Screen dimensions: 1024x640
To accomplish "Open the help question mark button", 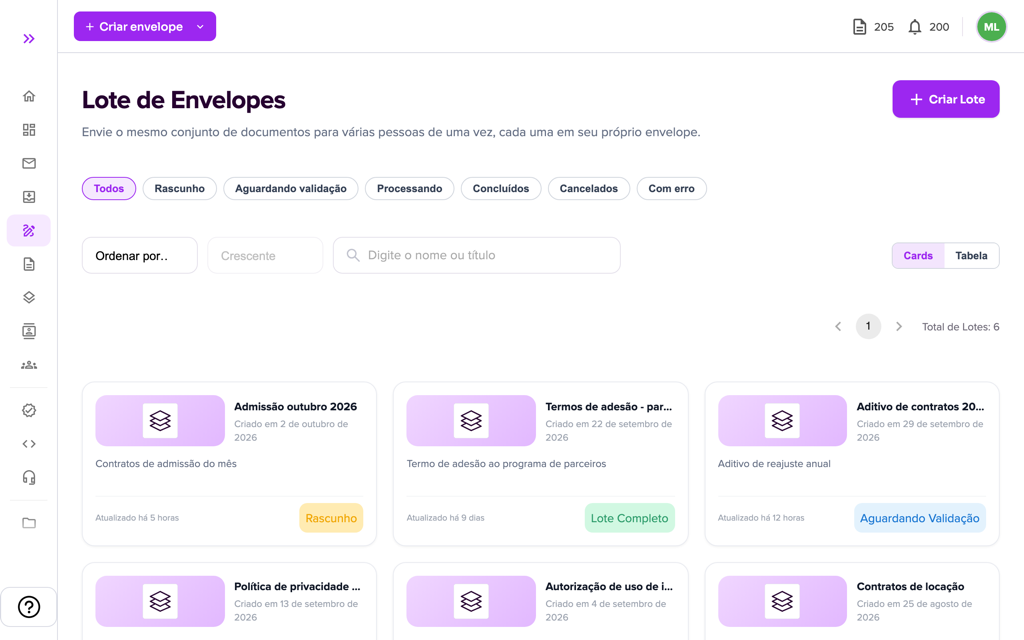I will pos(29,607).
